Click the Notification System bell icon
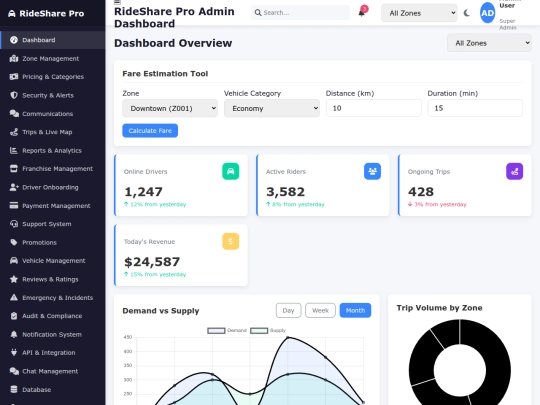Image resolution: width=540 pixels, height=405 pixels. point(14,334)
